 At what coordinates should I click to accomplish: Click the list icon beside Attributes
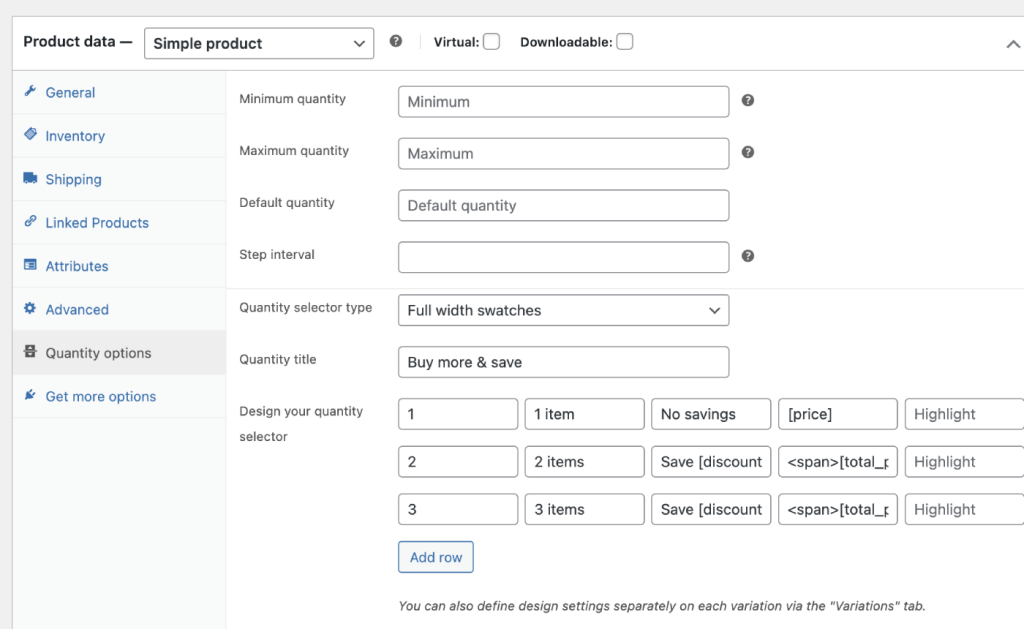click(x=31, y=266)
